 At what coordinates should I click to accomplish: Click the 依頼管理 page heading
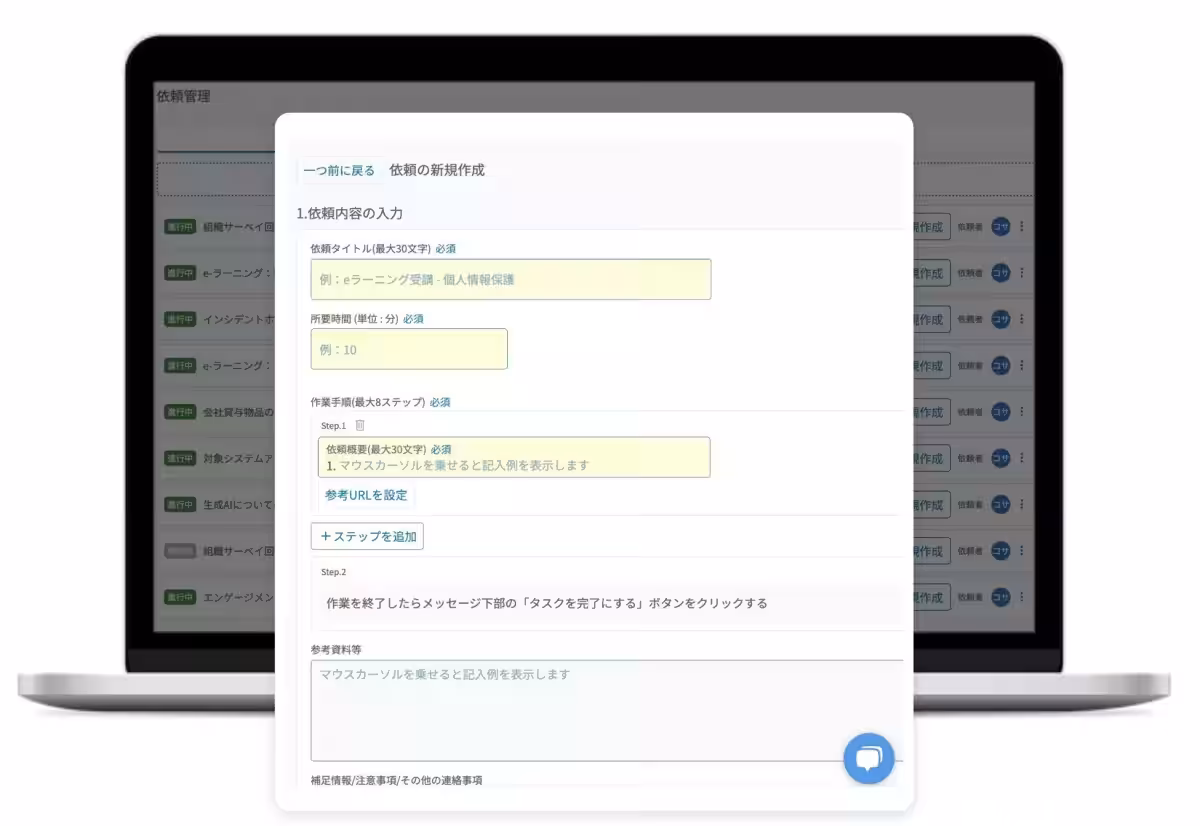click(x=183, y=97)
